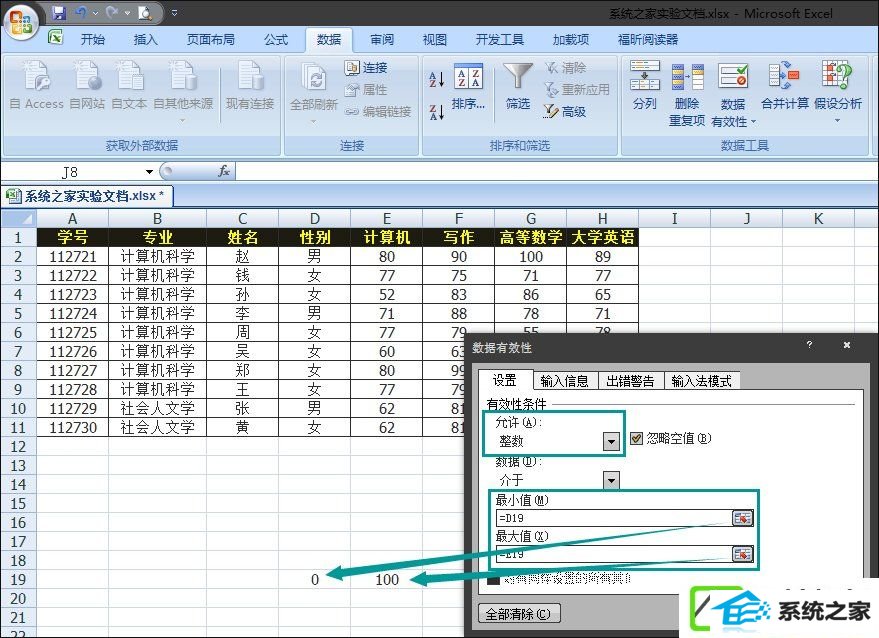Viewport: 879px width, 638px height.
Task: Select cell with 学号 112725
Action: tap(72, 332)
